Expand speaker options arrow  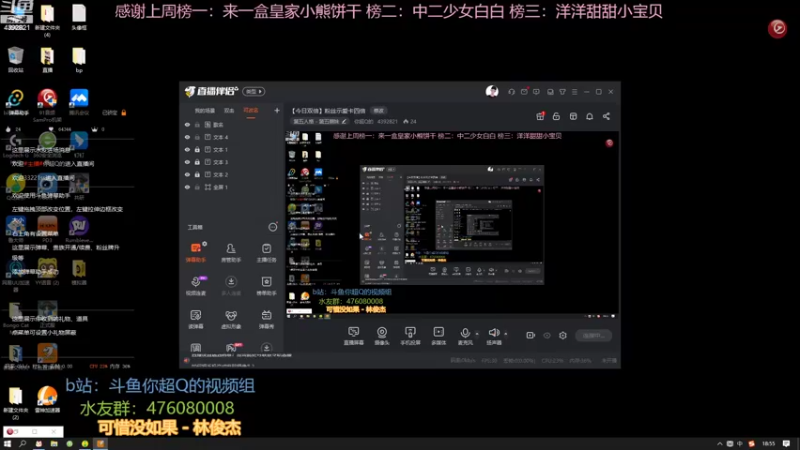(506, 334)
